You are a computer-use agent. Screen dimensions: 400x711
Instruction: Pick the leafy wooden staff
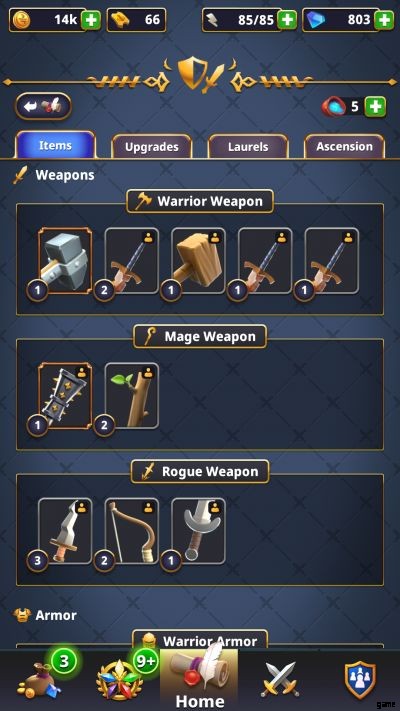[132, 395]
